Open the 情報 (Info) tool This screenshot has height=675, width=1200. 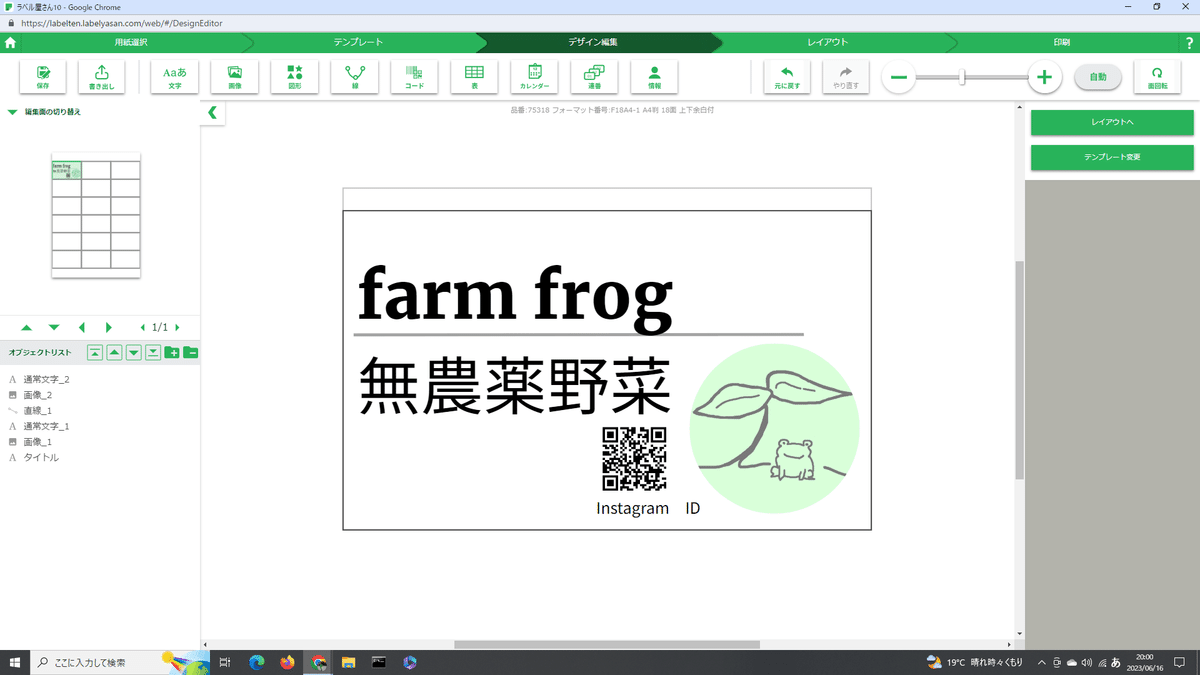coord(654,77)
